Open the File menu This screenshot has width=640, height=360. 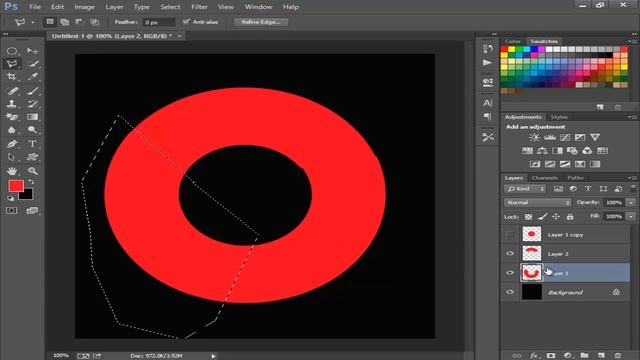coord(35,7)
